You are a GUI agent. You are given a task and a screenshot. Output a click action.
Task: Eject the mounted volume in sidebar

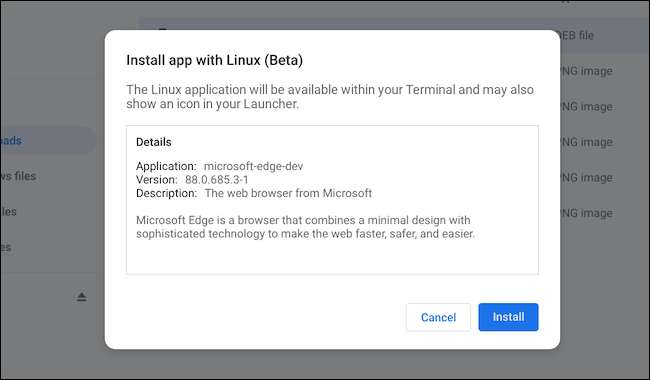pyautogui.click(x=82, y=297)
